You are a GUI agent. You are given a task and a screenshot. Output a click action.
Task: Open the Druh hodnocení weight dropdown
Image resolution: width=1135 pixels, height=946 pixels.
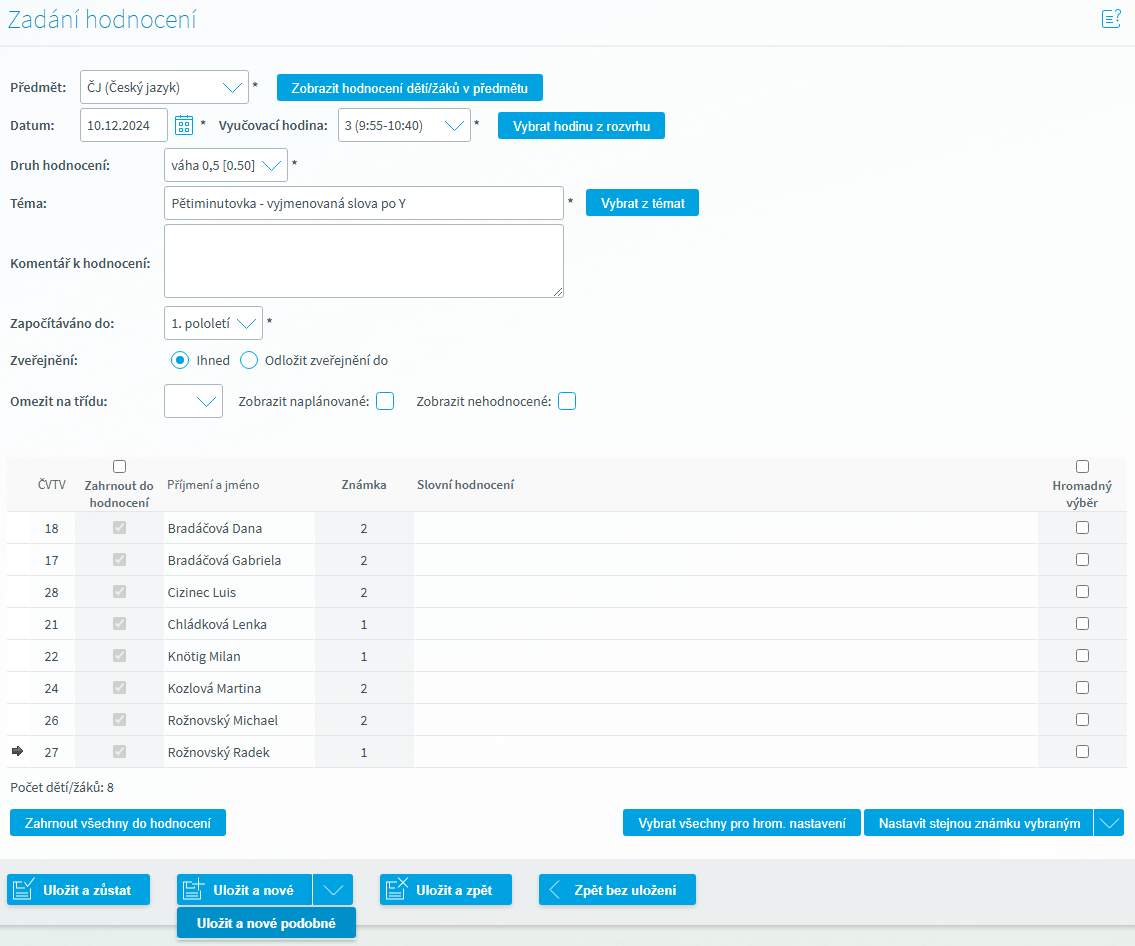[271, 165]
